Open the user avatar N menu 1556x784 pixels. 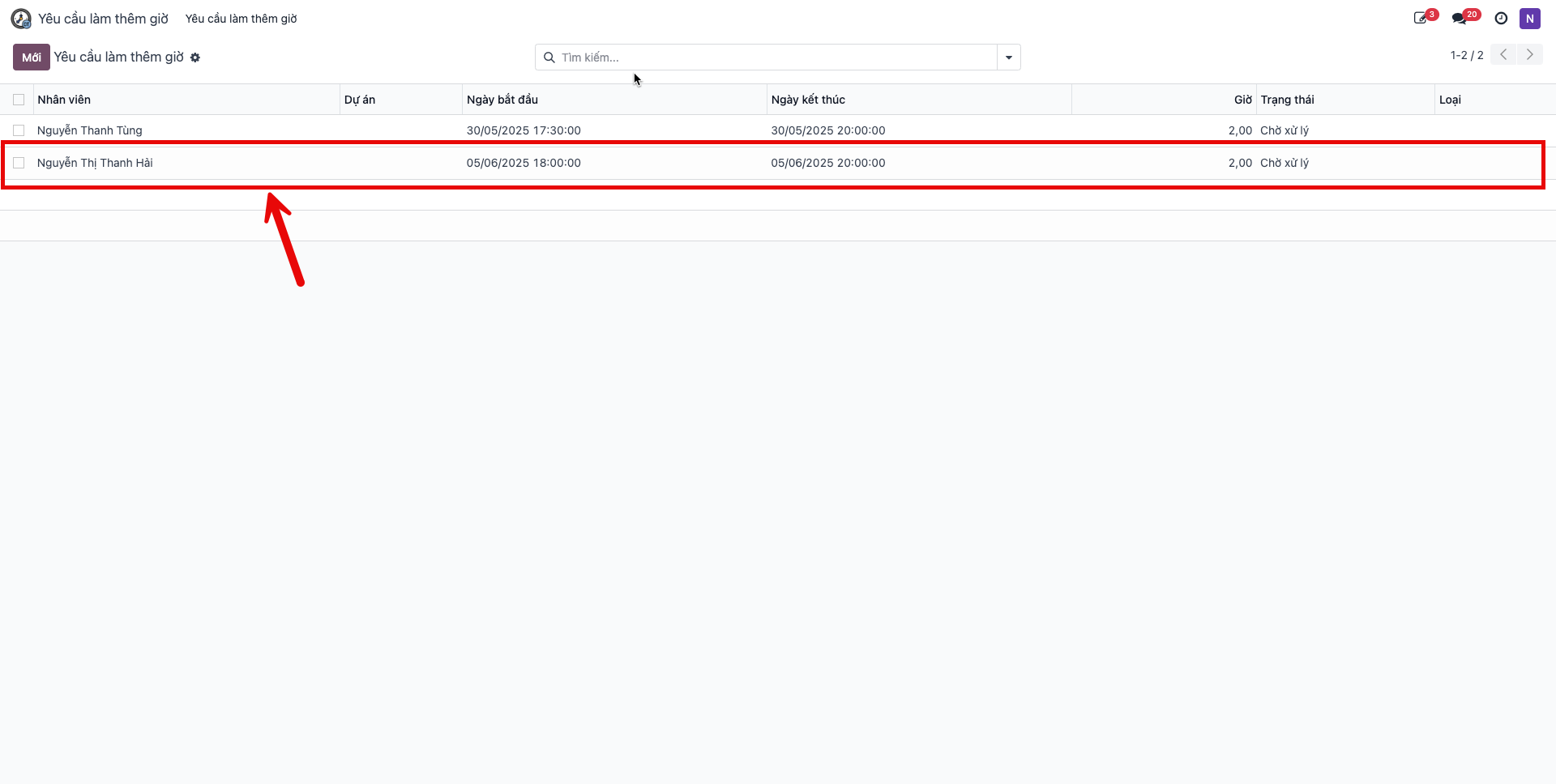point(1529,19)
